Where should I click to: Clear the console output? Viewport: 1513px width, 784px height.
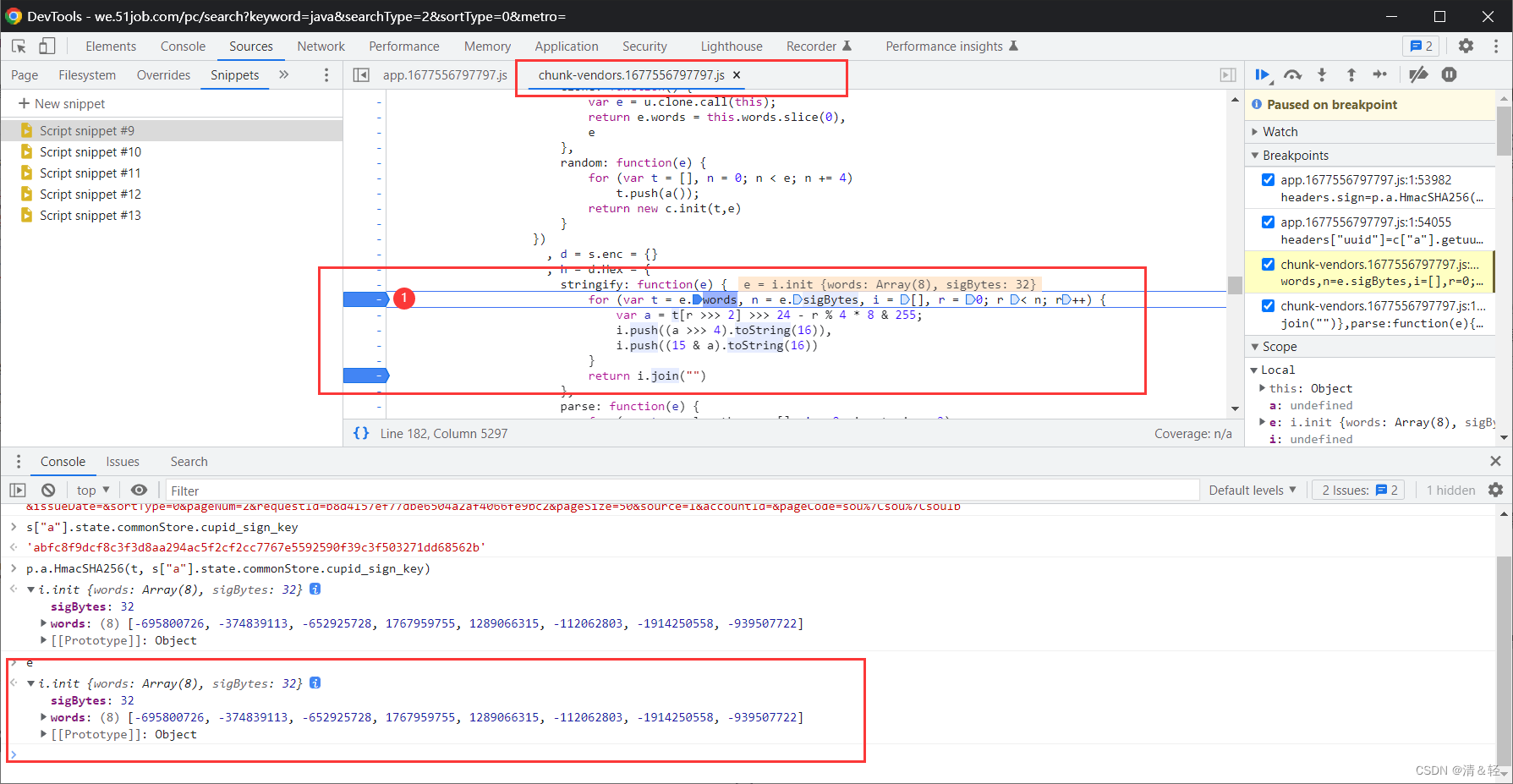(48, 491)
